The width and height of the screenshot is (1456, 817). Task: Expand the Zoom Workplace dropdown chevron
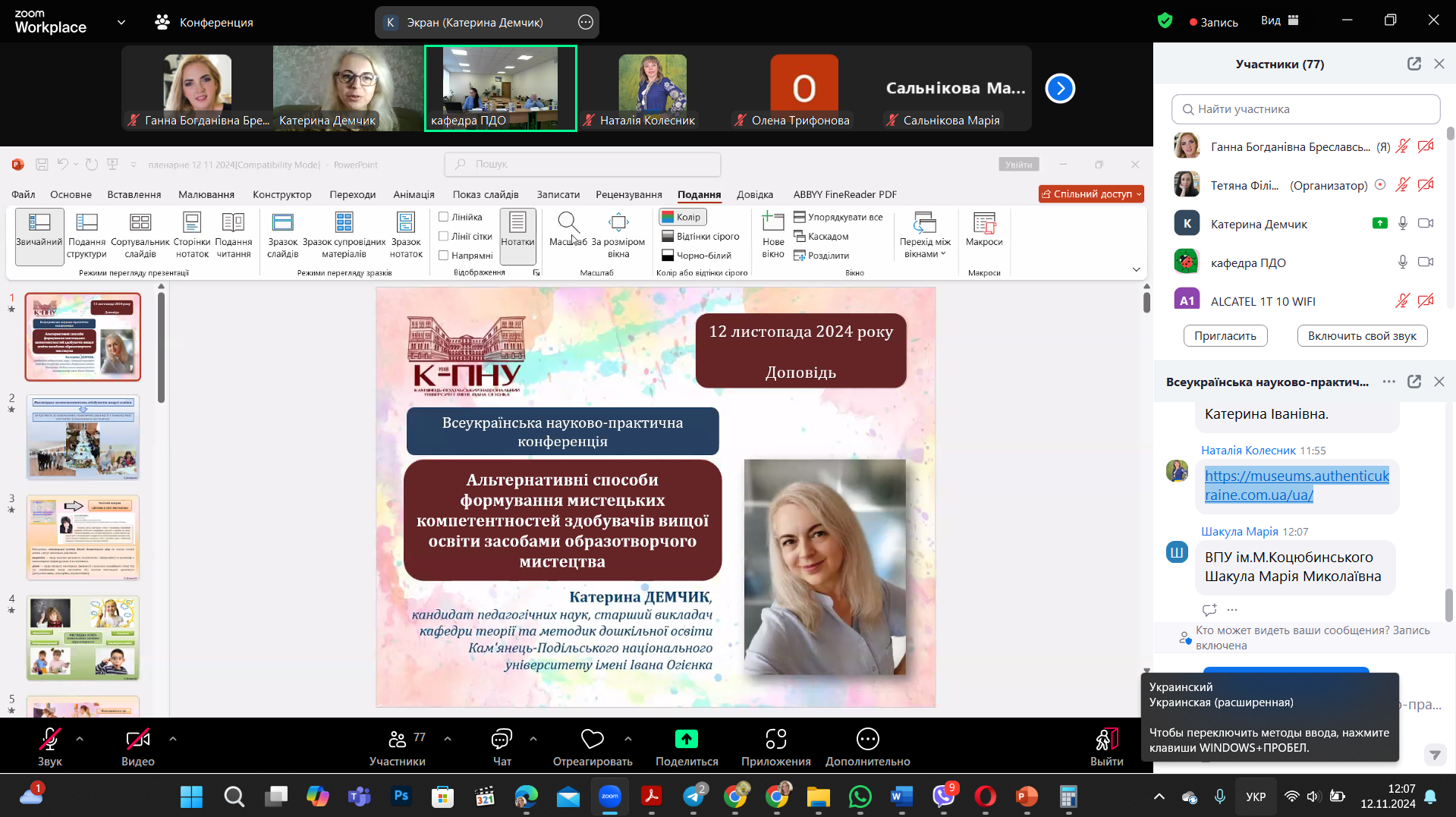121,22
